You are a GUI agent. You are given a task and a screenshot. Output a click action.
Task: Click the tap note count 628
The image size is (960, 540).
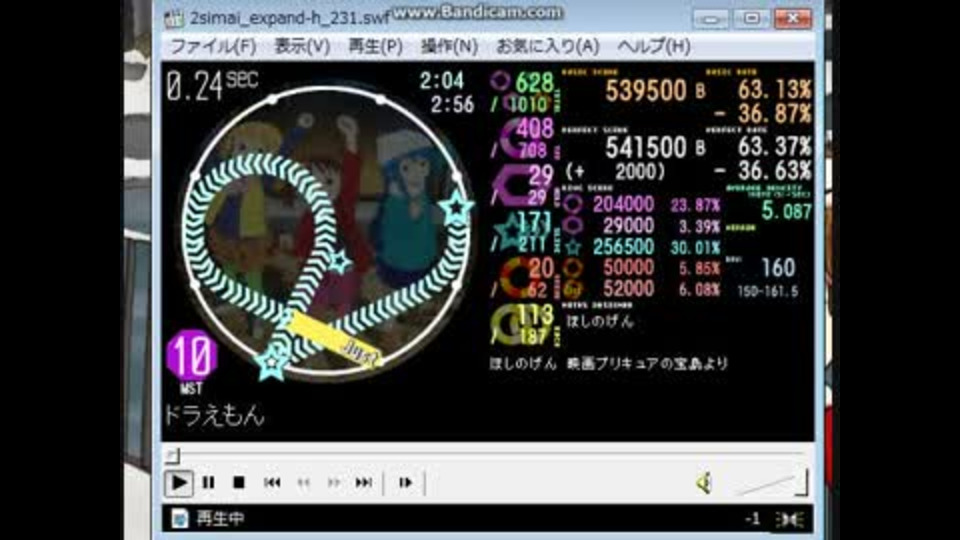click(534, 82)
